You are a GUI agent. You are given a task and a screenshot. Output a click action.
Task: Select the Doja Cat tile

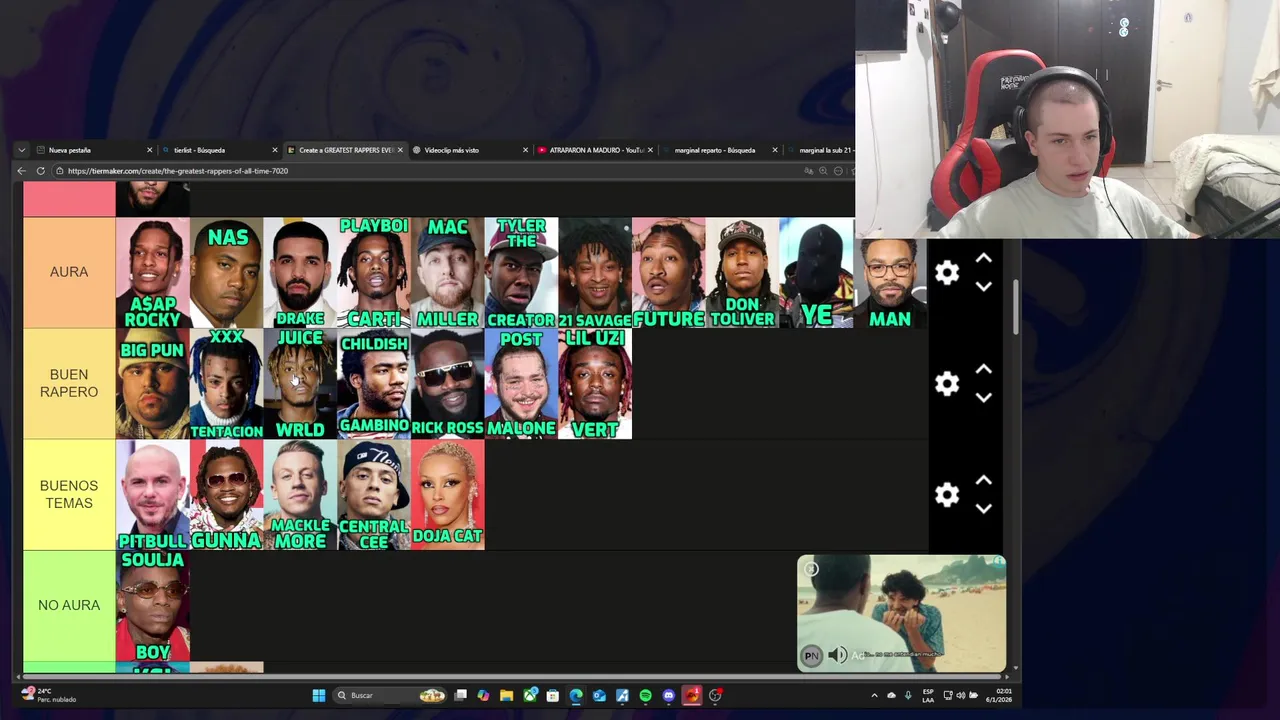[x=447, y=495]
